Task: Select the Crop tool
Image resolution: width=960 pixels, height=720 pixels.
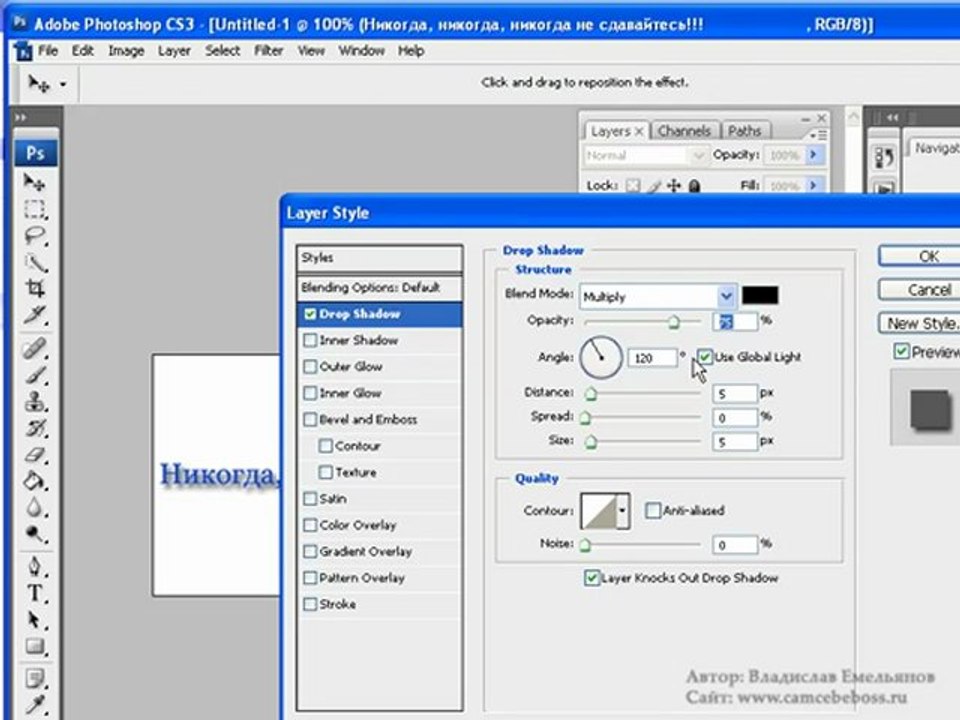Action: click(x=35, y=288)
